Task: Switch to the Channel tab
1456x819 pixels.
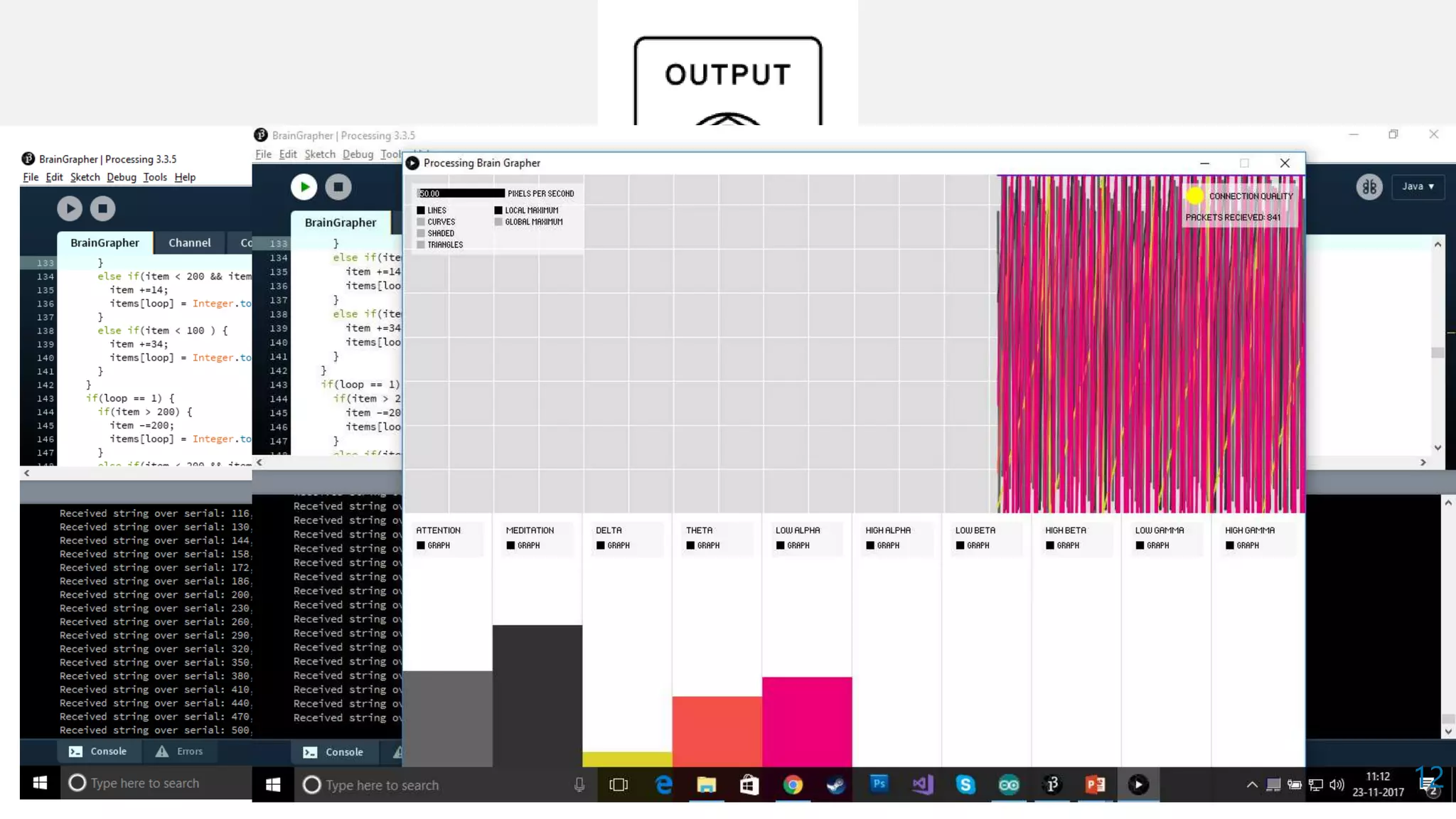Action: 189,242
